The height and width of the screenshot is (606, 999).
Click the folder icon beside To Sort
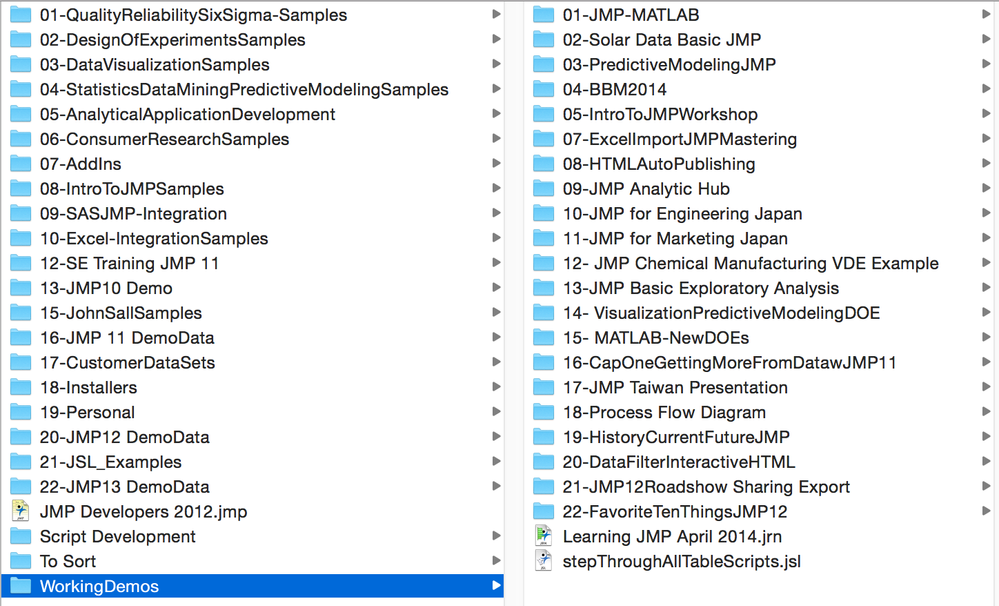tap(20, 561)
